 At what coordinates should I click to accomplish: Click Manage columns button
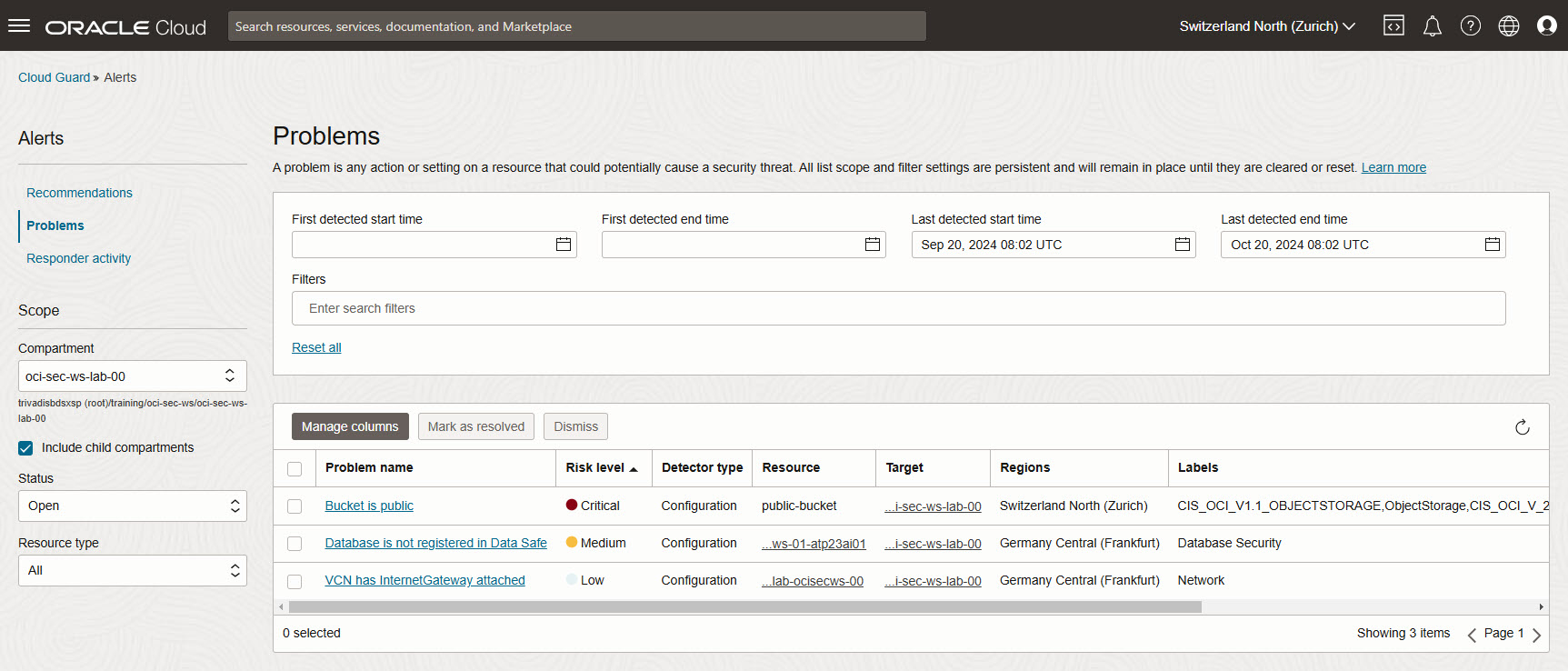[350, 426]
